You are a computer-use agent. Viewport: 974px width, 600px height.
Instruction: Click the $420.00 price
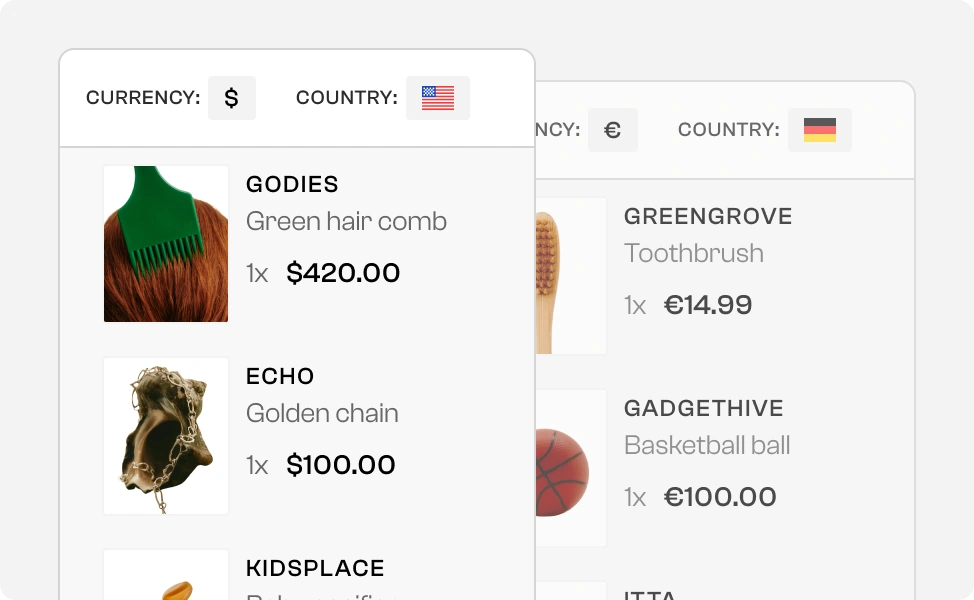tap(343, 273)
